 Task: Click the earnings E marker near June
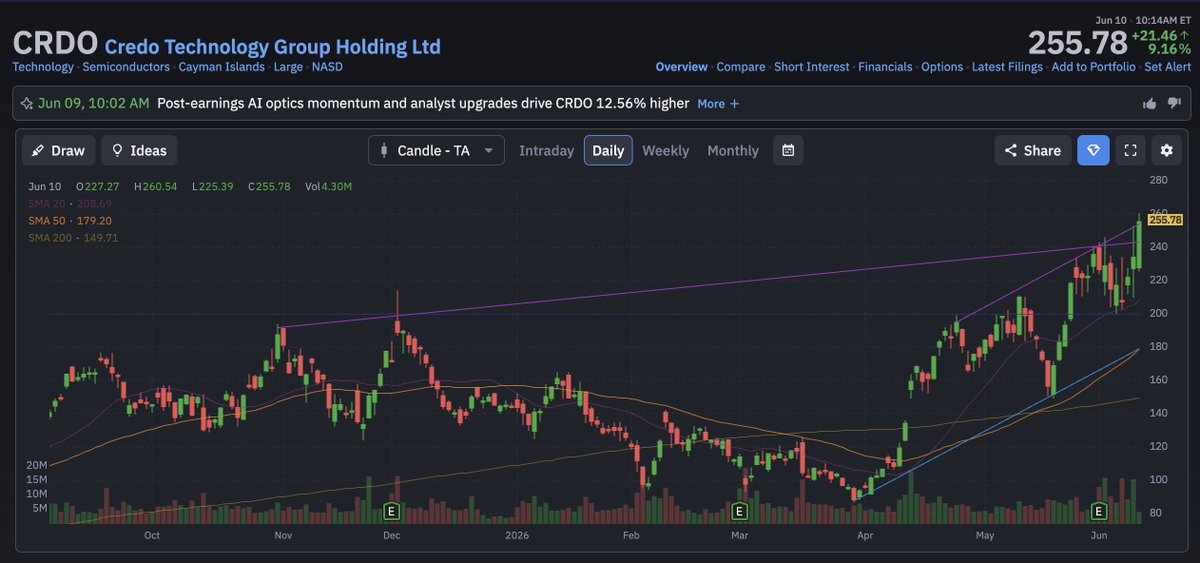coord(1098,512)
